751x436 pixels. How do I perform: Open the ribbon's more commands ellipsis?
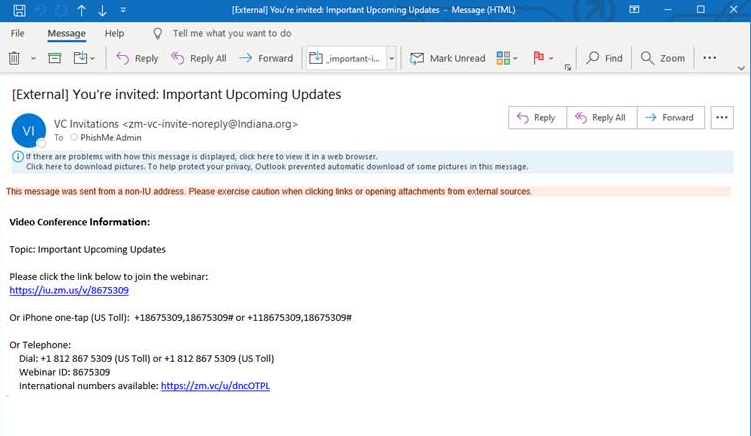pyautogui.click(x=709, y=58)
